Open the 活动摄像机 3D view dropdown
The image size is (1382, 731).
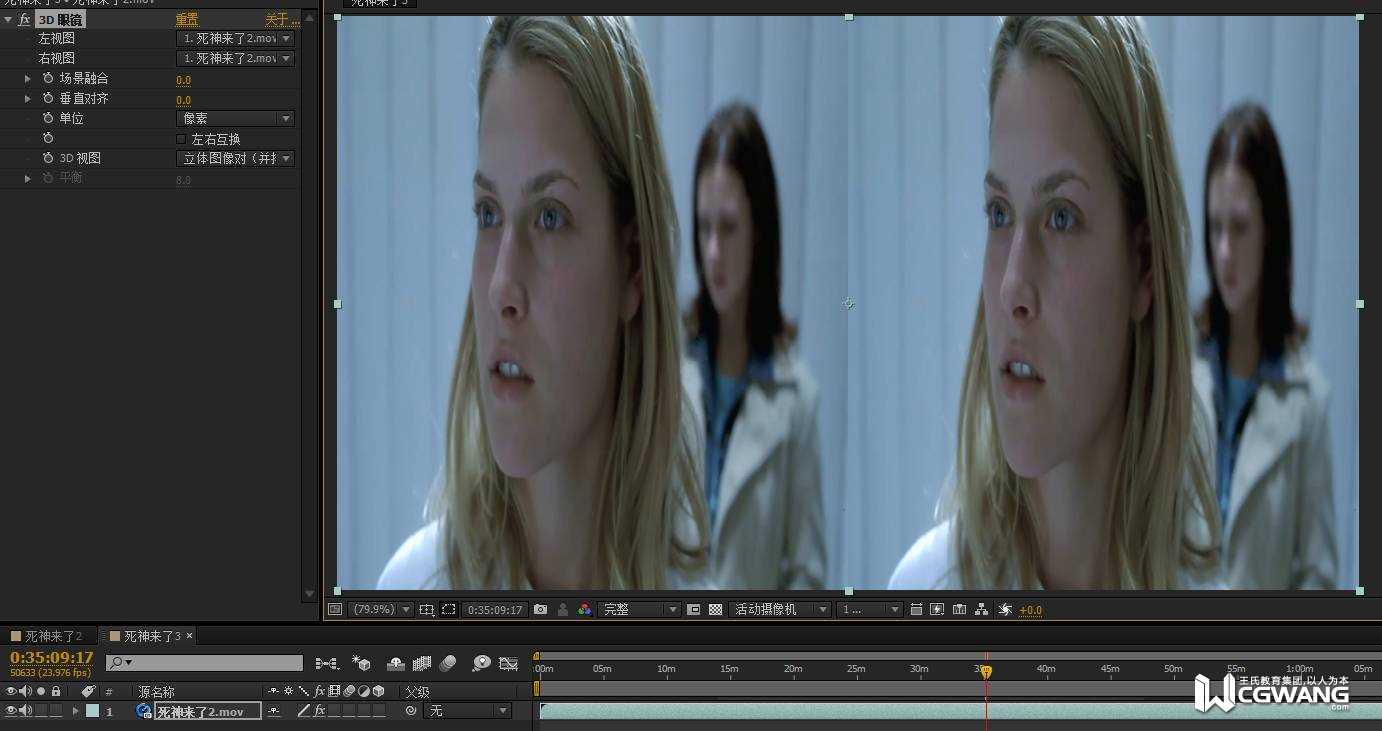click(780, 609)
